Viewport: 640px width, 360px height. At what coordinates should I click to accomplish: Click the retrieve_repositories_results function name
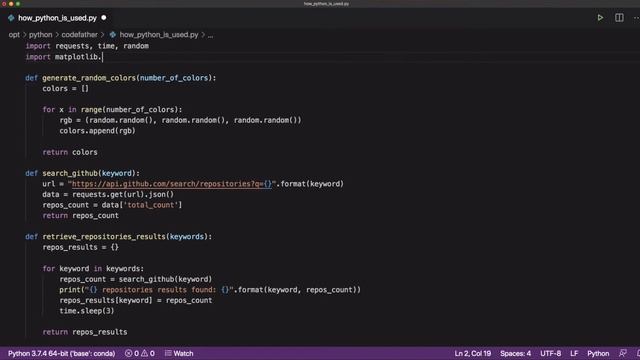104,237
